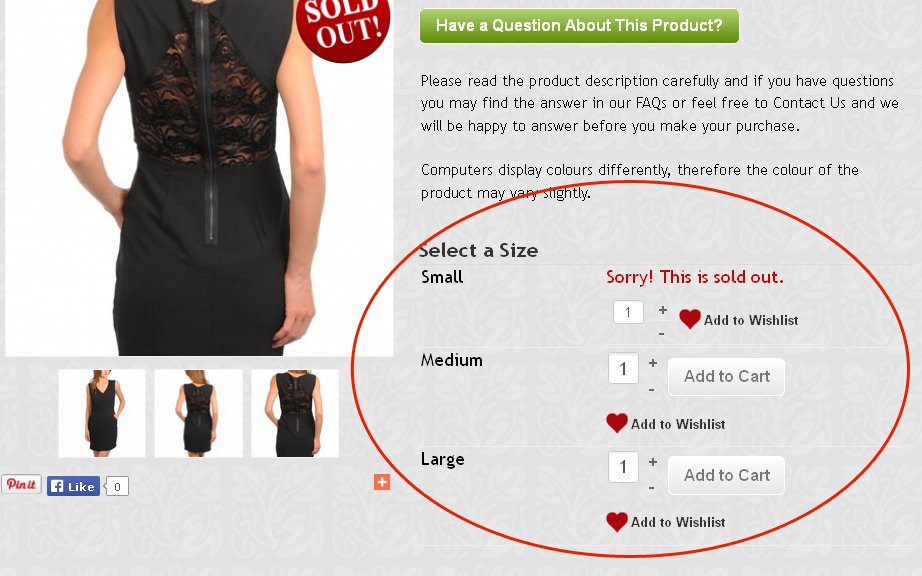Click the Pin it button

[22, 485]
